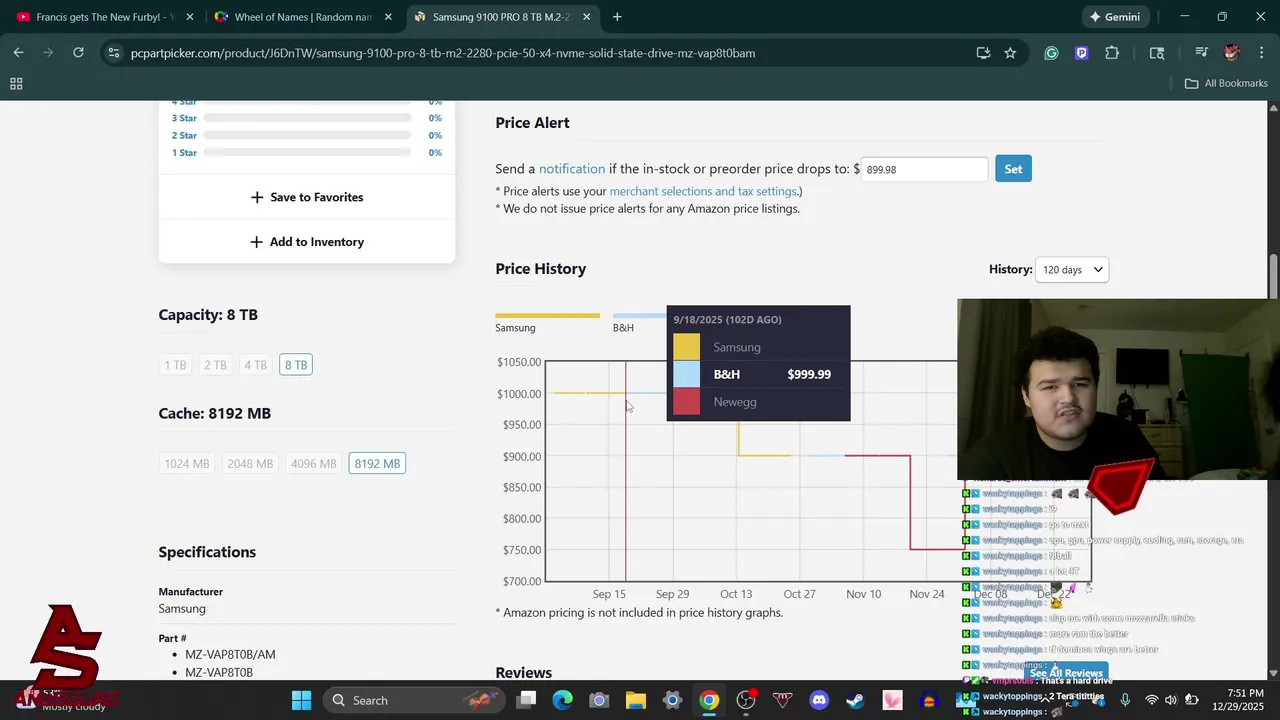Close the Wheel of Names tab
The width and height of the screenshot is (1280, 720).
(x=388, y=17)
